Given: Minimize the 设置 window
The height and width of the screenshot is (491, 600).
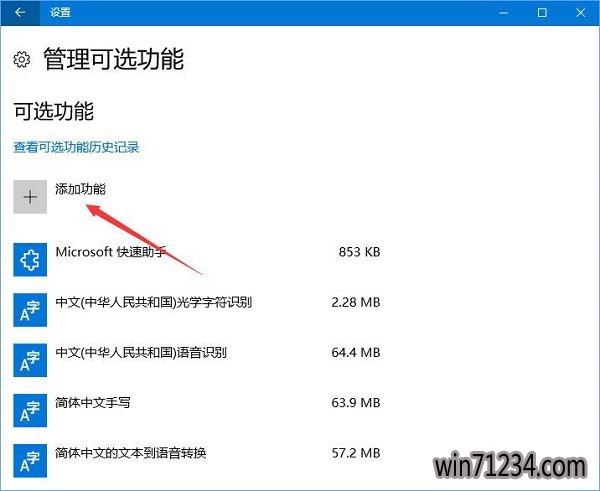Looking at the screenshot, I should (x=504, y=13).
